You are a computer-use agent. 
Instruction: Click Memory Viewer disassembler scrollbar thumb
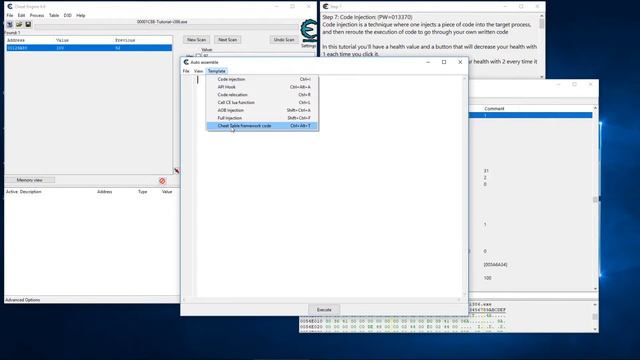click(595, 199)
